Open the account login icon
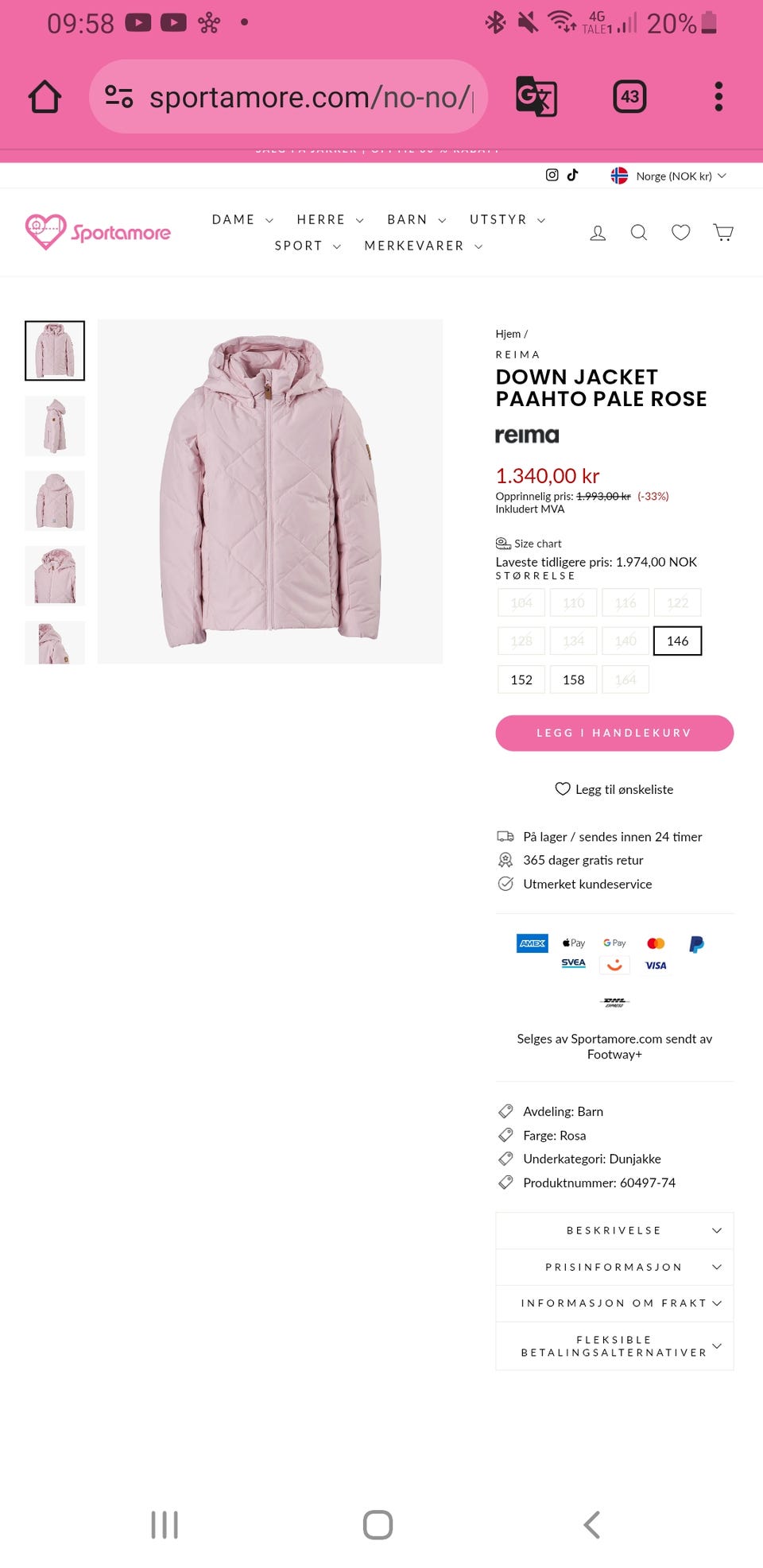The image size is (763, 1568). (x=598, y=233)
